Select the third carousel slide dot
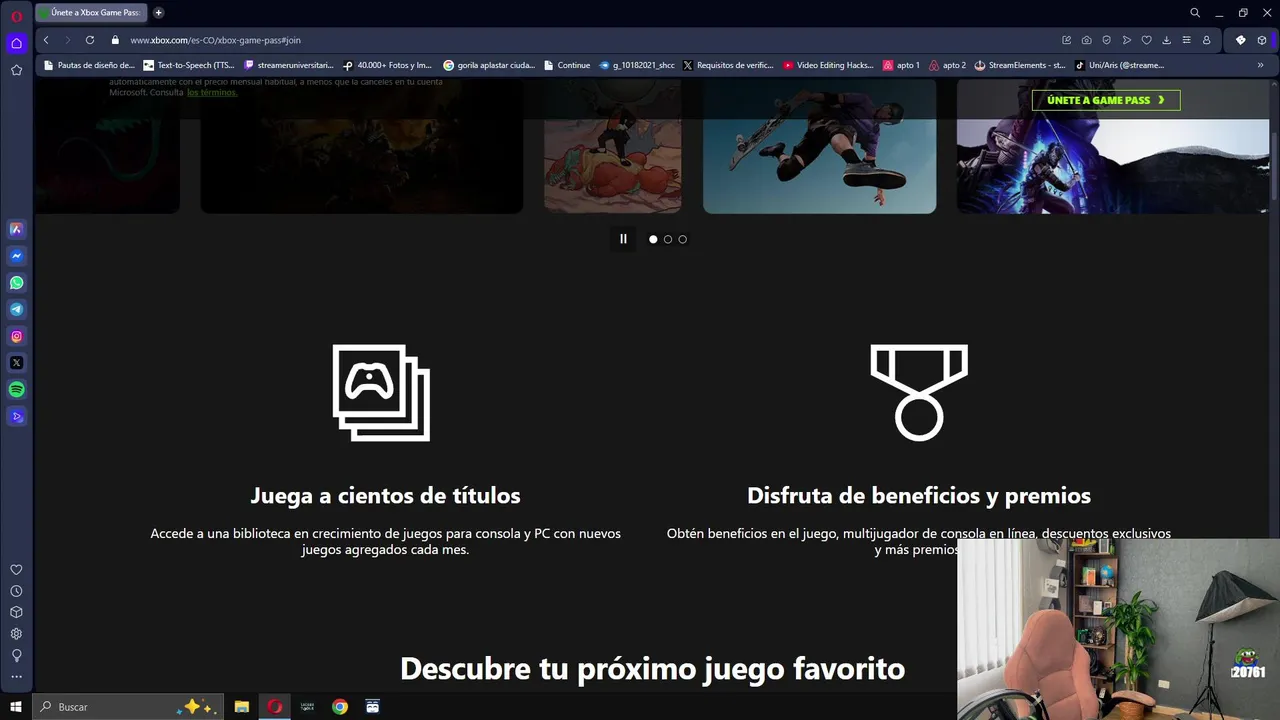The height and width of the screenshot is (720, 1280). point(682,239)
